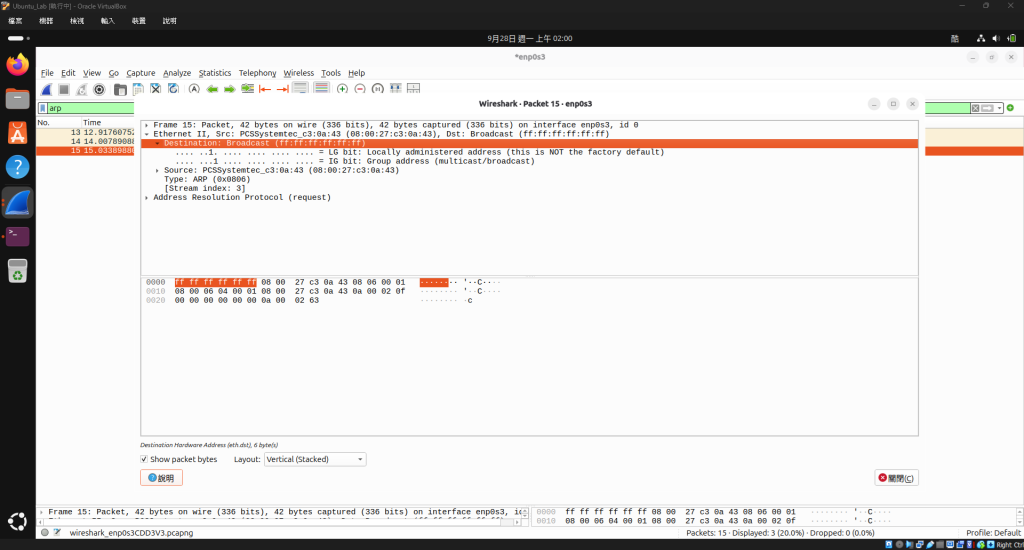Image resolution: width=1024 pixels, height=550 pixels.
Task: Open the Capture menu
Action: (140, 73)
